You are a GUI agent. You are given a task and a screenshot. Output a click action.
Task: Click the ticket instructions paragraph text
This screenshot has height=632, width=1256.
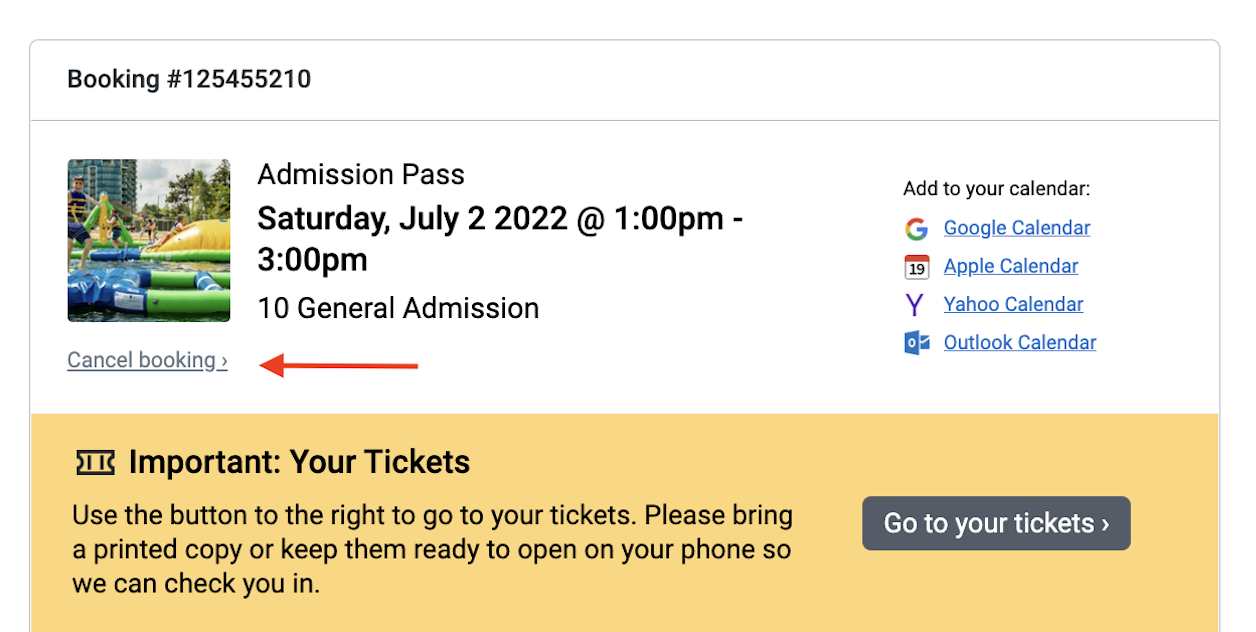(432, 550)
